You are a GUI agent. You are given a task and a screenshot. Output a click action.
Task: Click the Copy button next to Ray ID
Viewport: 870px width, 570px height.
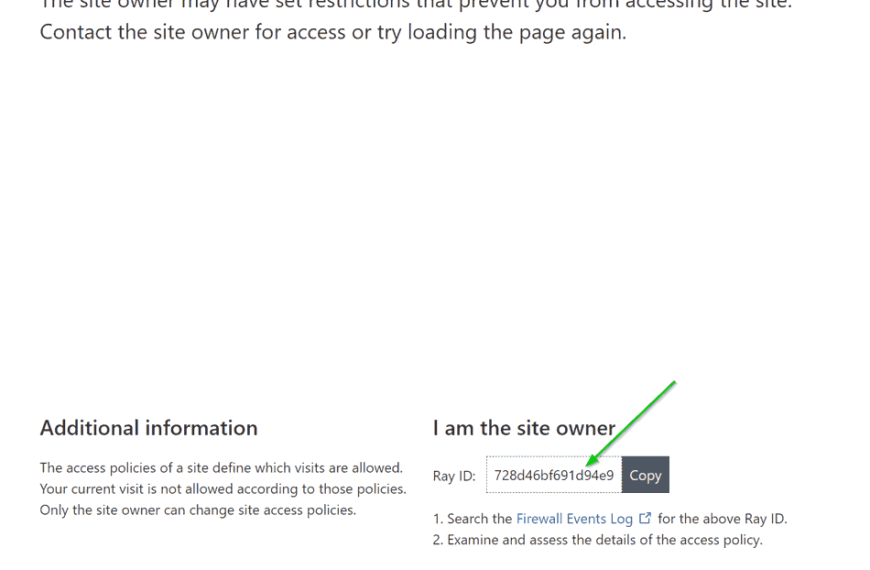[x=645, y=475]
